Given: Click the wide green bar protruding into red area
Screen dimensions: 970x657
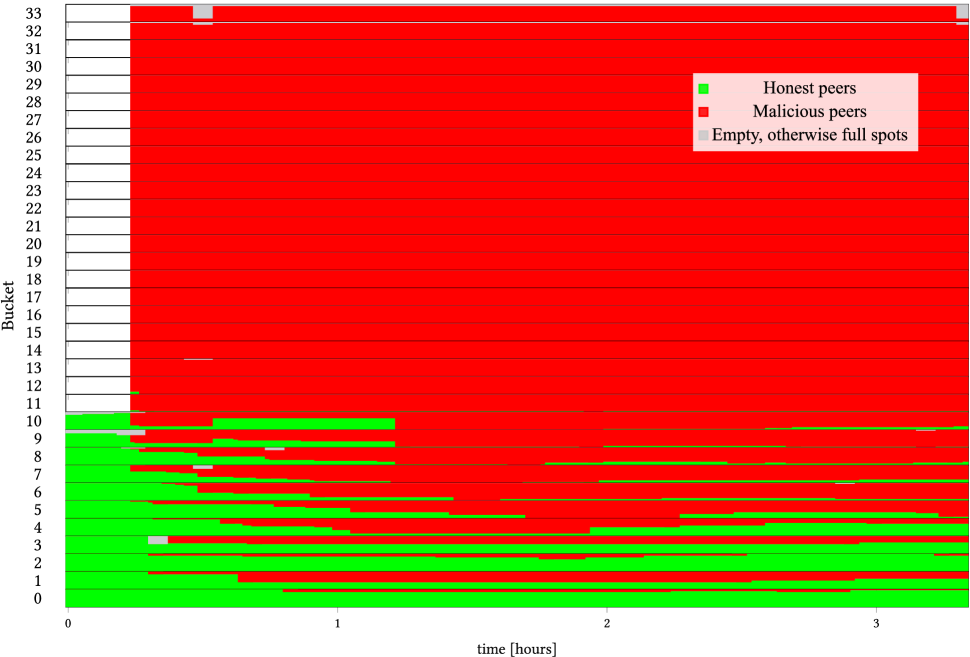Looking at the screenshot, I should (x=303, y=424).
